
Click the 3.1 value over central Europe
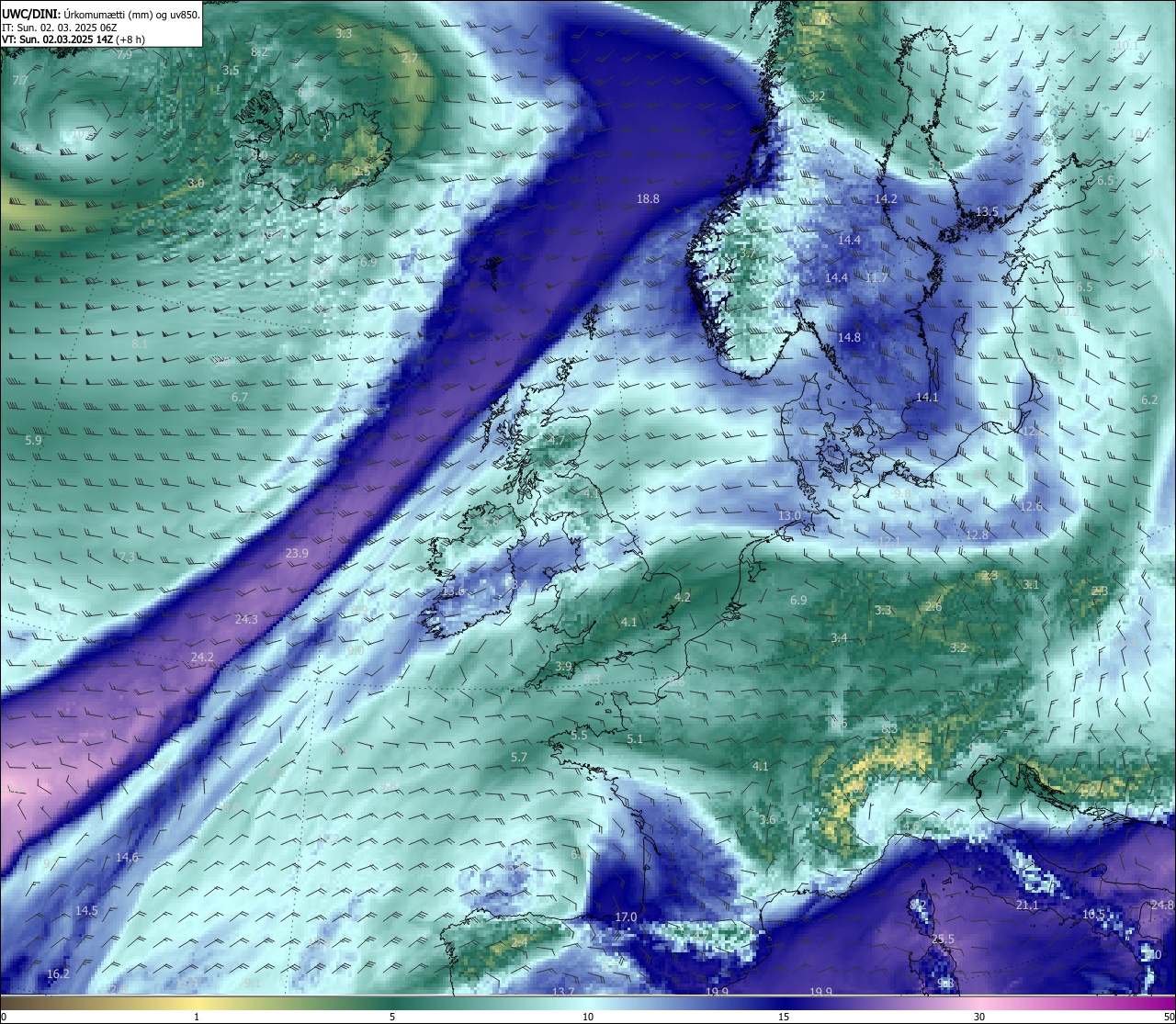(1031, 584)
